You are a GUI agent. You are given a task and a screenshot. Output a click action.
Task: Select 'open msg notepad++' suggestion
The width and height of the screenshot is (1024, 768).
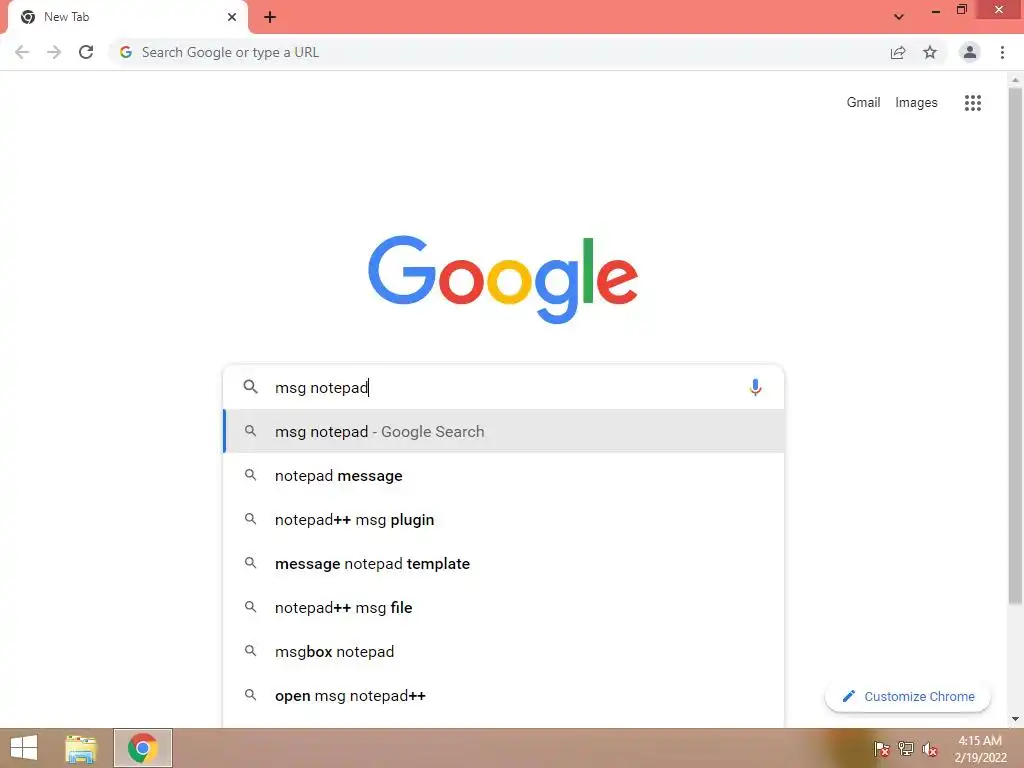pos(503,696)
